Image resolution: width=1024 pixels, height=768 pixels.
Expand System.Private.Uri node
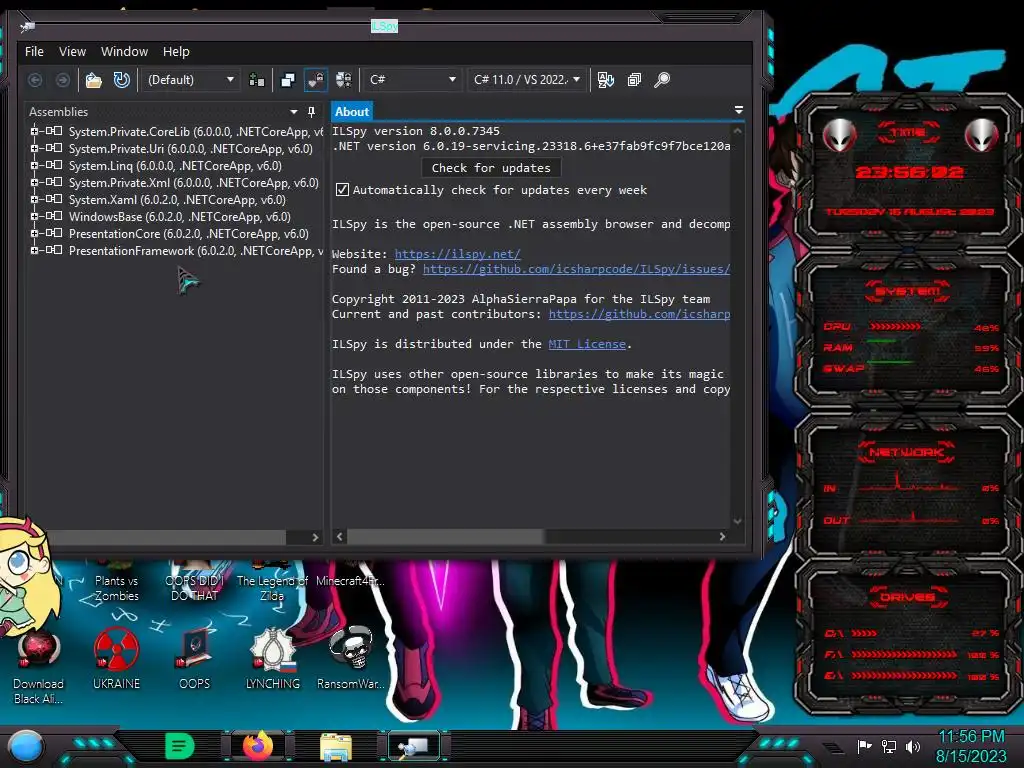[x=34, y=148]
